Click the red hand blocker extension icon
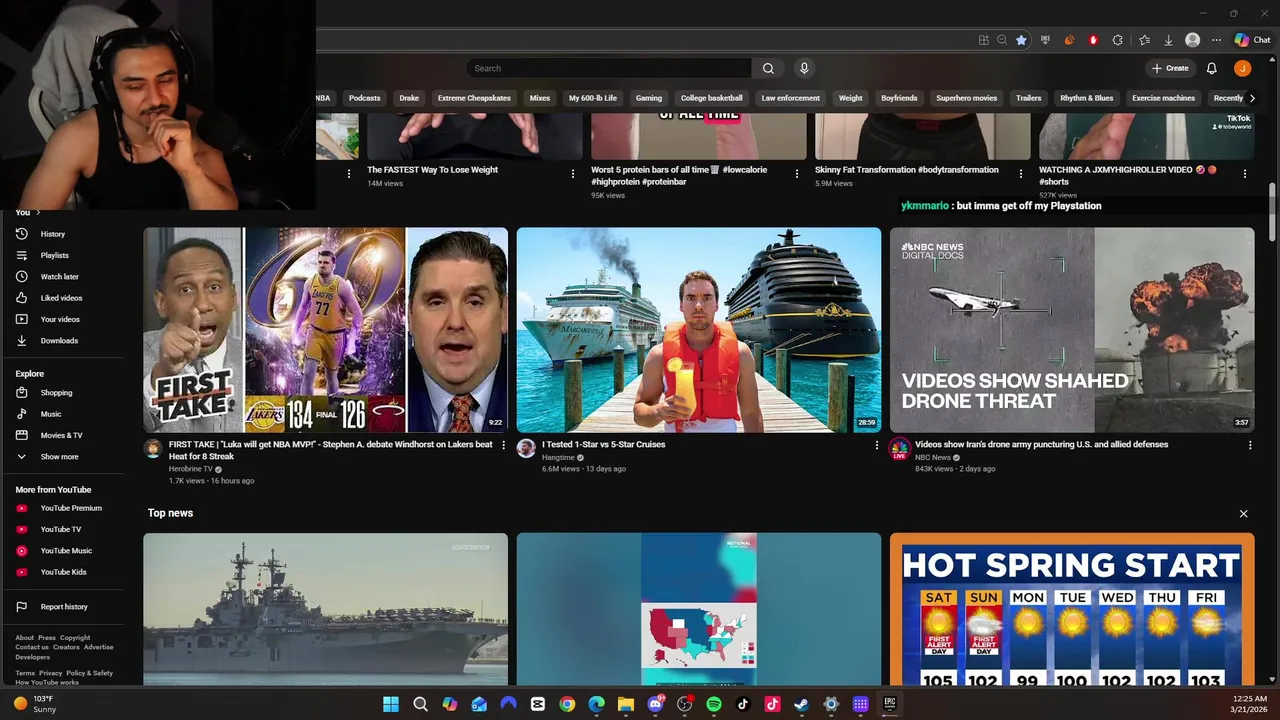 point(1093,40)
